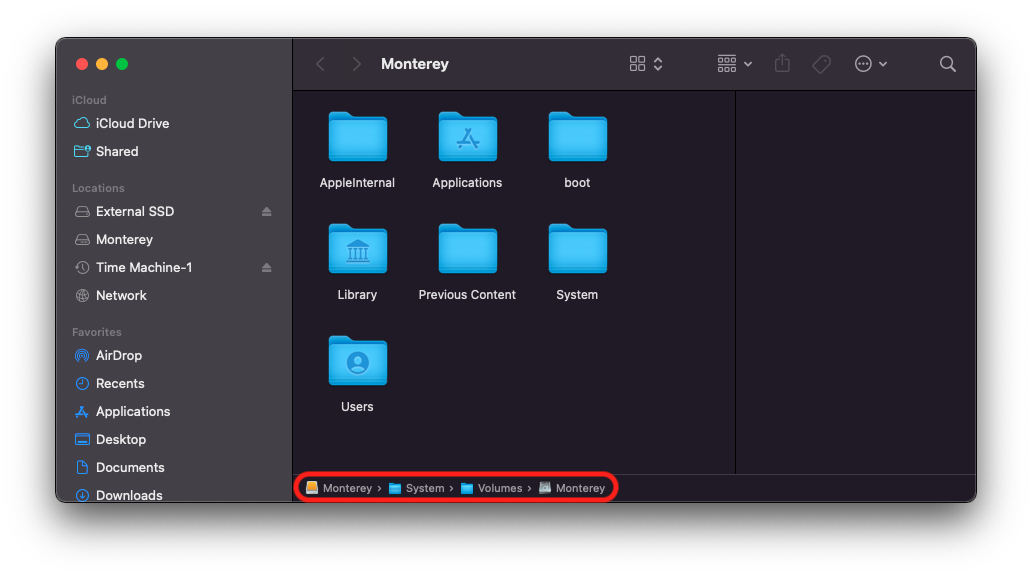Click the last Monterey path bar item
This screenshot has width=1032, height=576.
point(572,488)
